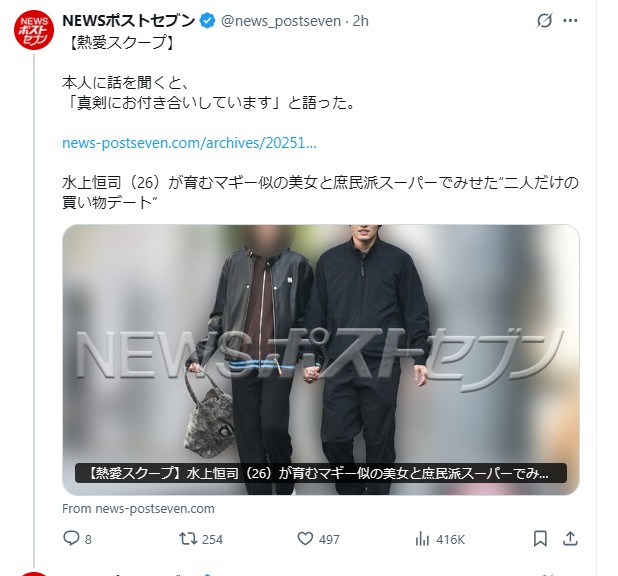Click the 2h timestamp

361,21
